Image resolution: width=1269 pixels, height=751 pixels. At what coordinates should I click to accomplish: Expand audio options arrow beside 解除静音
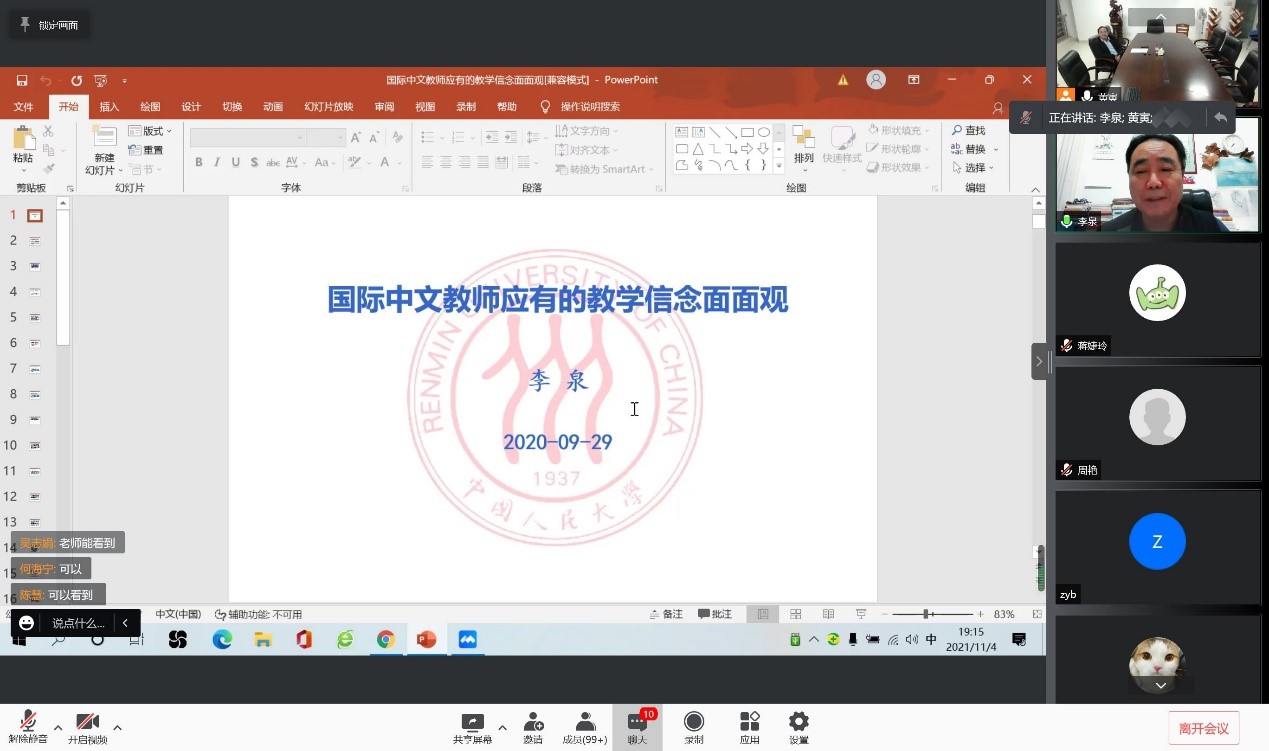pyautogui.click(x=58, y=727)
